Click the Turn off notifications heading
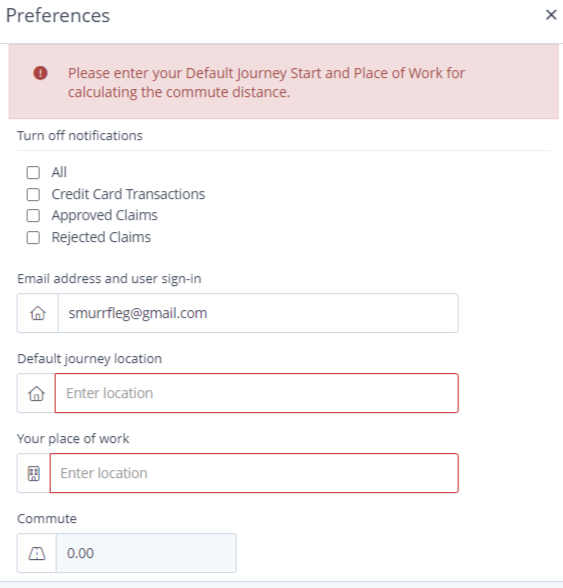Viewport: 563px width, 588px height. click(x=80, y=135)
